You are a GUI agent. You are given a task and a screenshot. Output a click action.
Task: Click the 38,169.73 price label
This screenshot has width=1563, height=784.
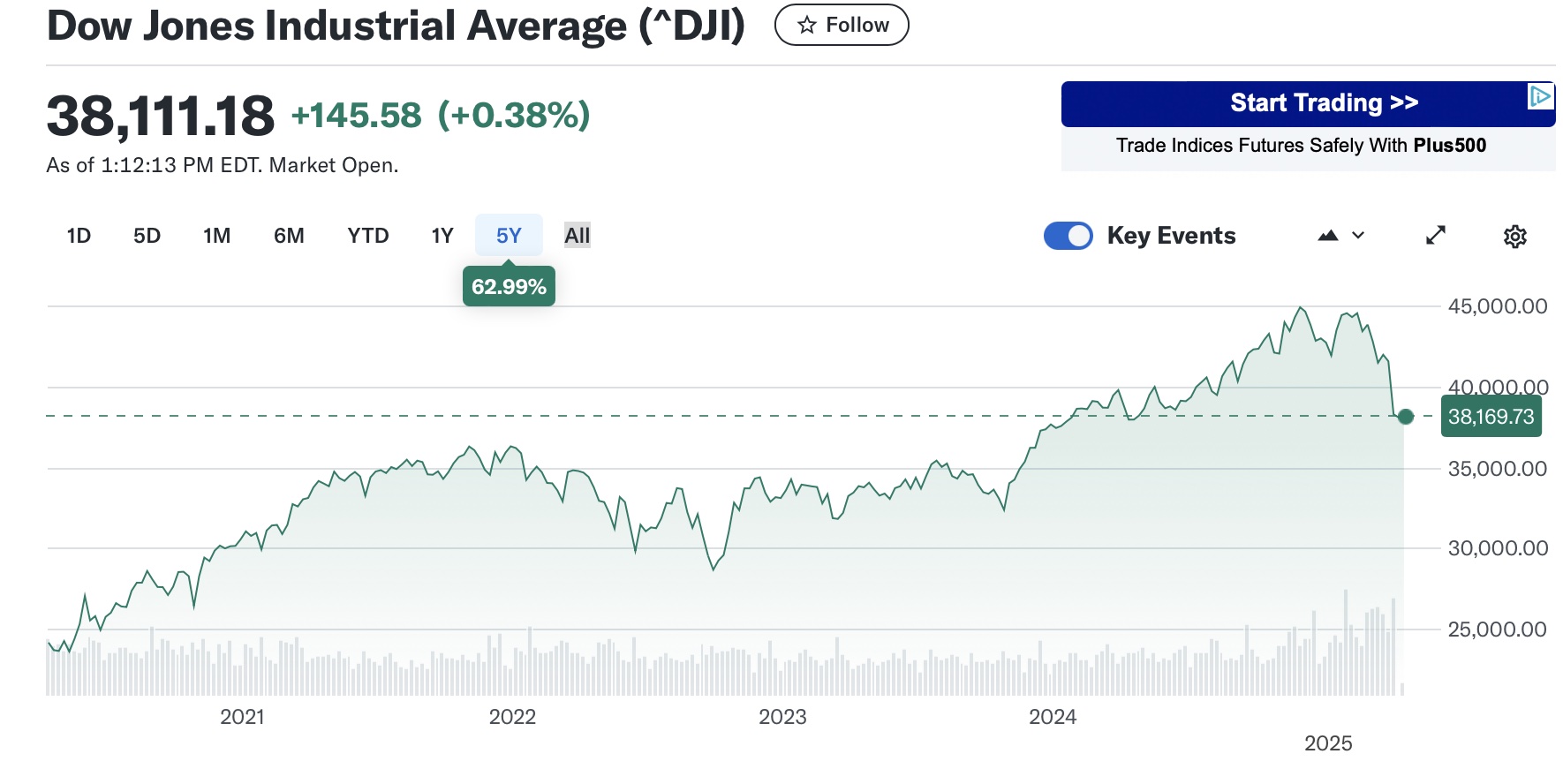(1491, 417)
